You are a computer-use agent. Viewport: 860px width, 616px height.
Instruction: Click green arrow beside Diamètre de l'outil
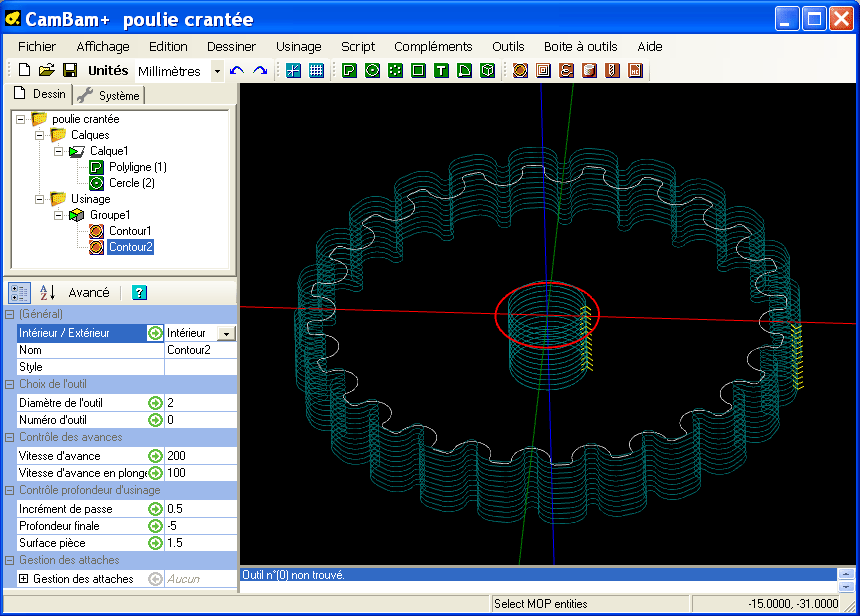(155, 403)
